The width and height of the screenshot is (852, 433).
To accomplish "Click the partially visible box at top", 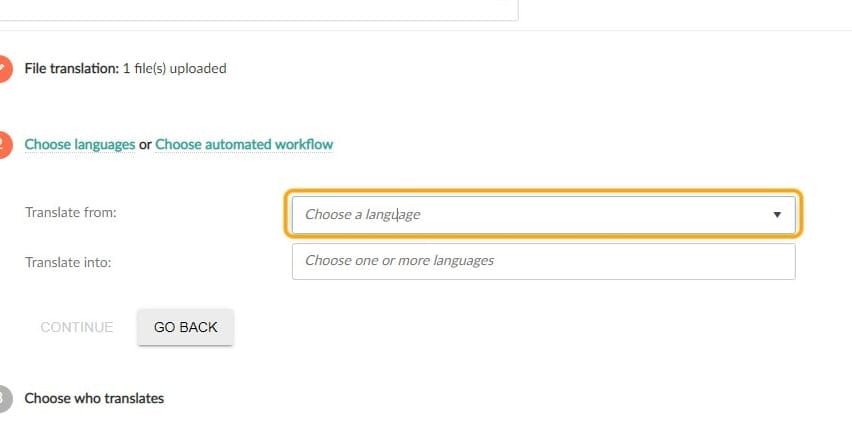I will pyautogui.click(x=260, y=9).
